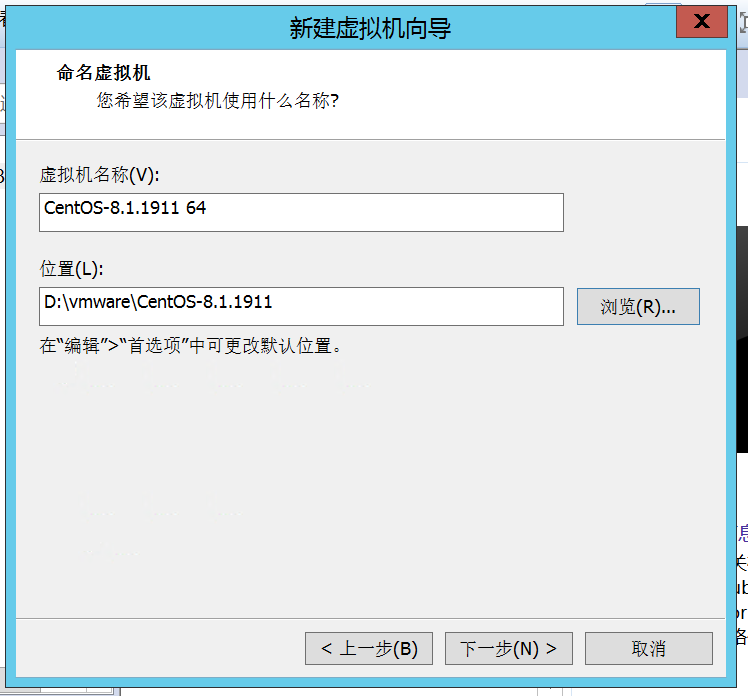Click the 虚拟机名称(V): label
The height and width of the screenshot is (696, 748).
[x=99, y=175]
